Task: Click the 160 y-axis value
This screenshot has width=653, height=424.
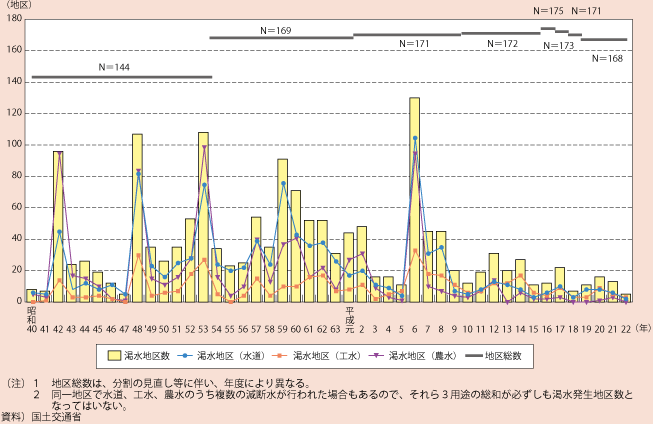Action: pyautogui.click(x=15, y=50)
